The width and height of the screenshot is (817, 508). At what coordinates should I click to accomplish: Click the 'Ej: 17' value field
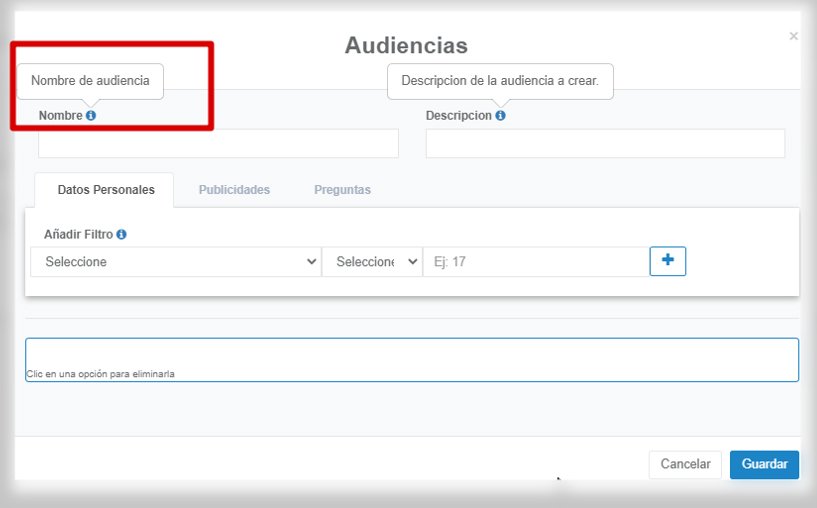[536, 262]
